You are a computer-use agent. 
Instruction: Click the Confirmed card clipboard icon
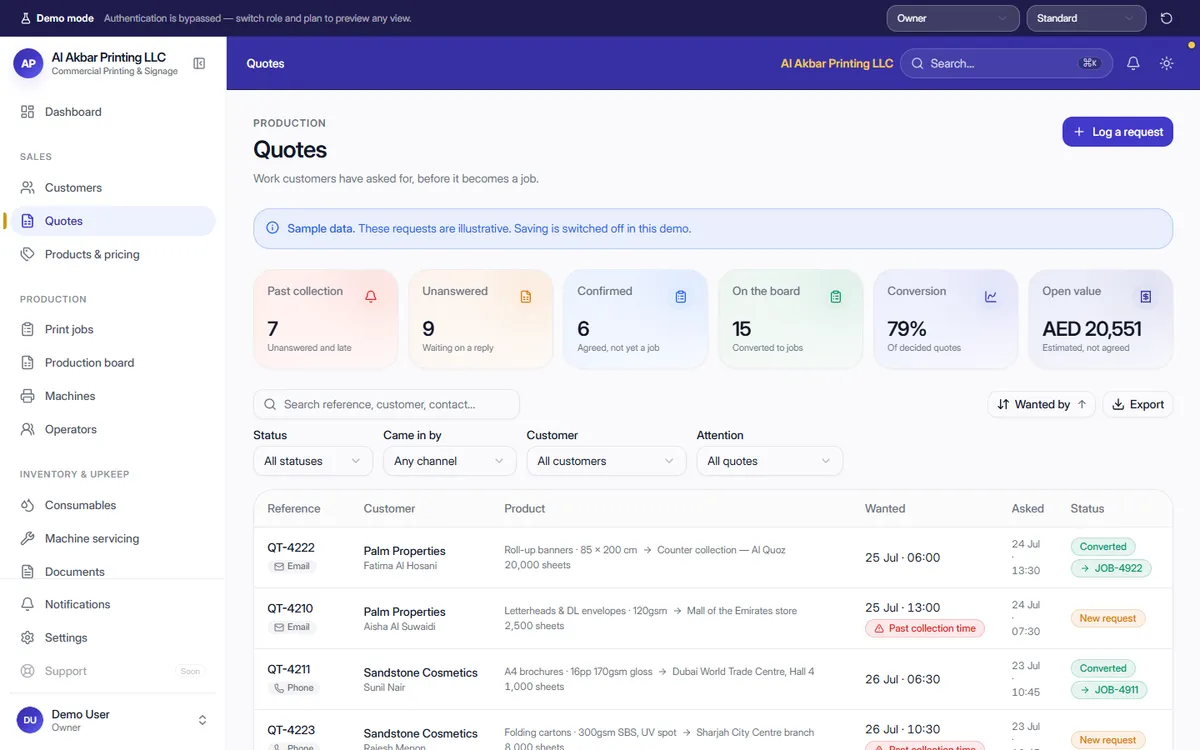click(681, 296)
